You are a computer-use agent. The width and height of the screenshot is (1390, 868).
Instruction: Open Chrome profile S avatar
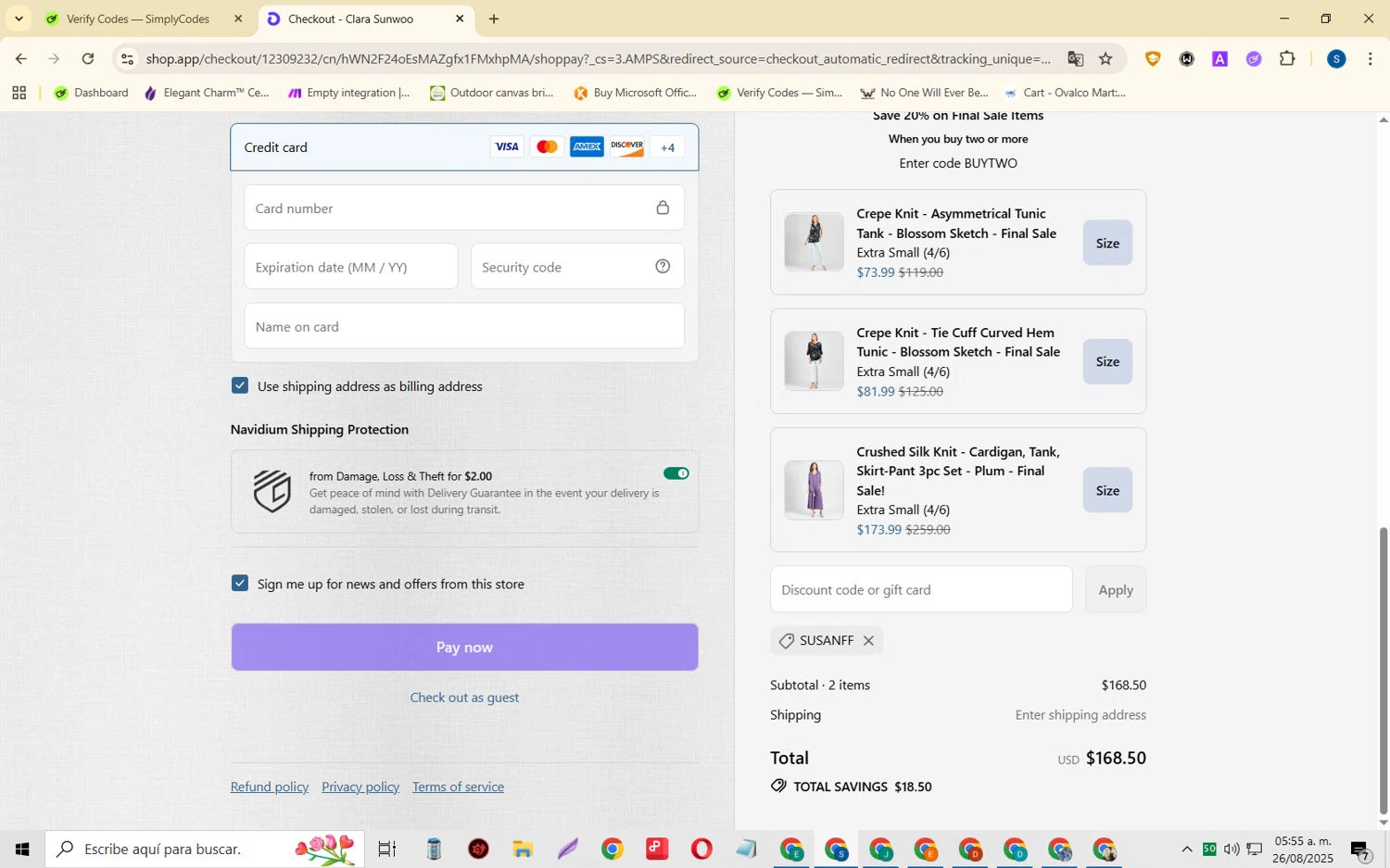pyautogui.click(x=1336, y=59)
